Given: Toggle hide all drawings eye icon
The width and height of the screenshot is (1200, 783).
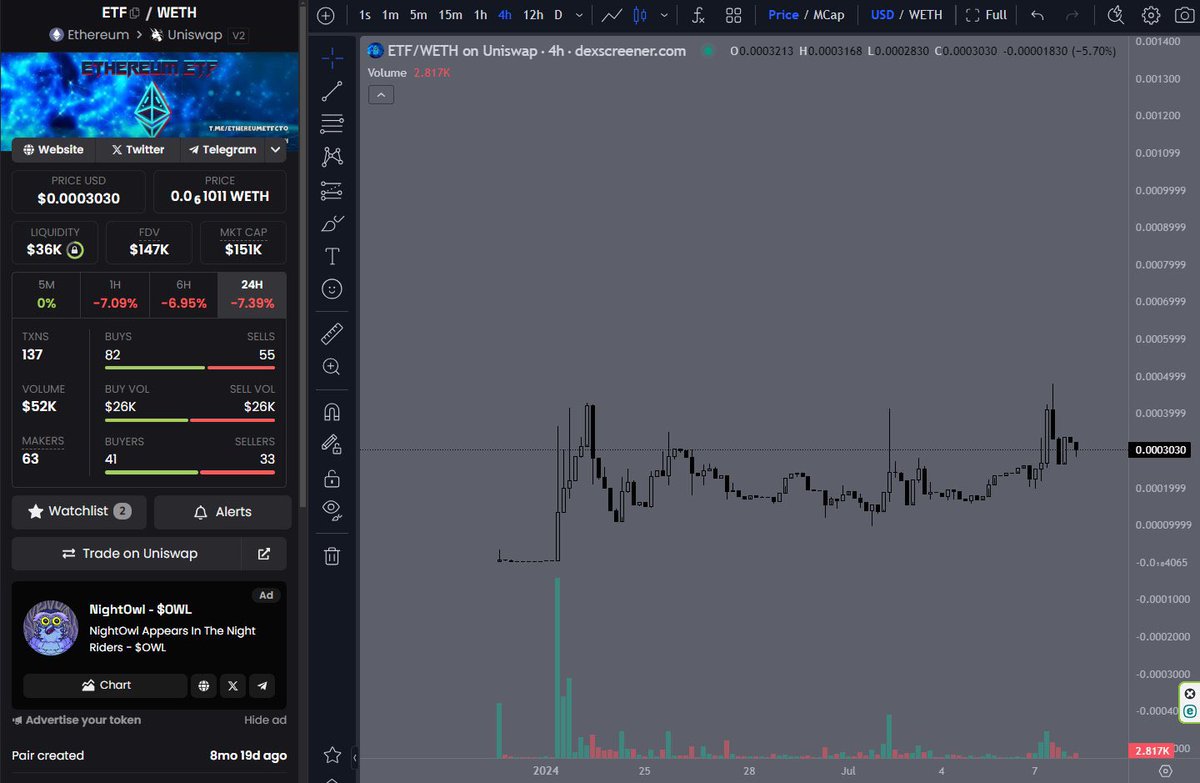Looking at the screenshot, I should pos(332,510).
